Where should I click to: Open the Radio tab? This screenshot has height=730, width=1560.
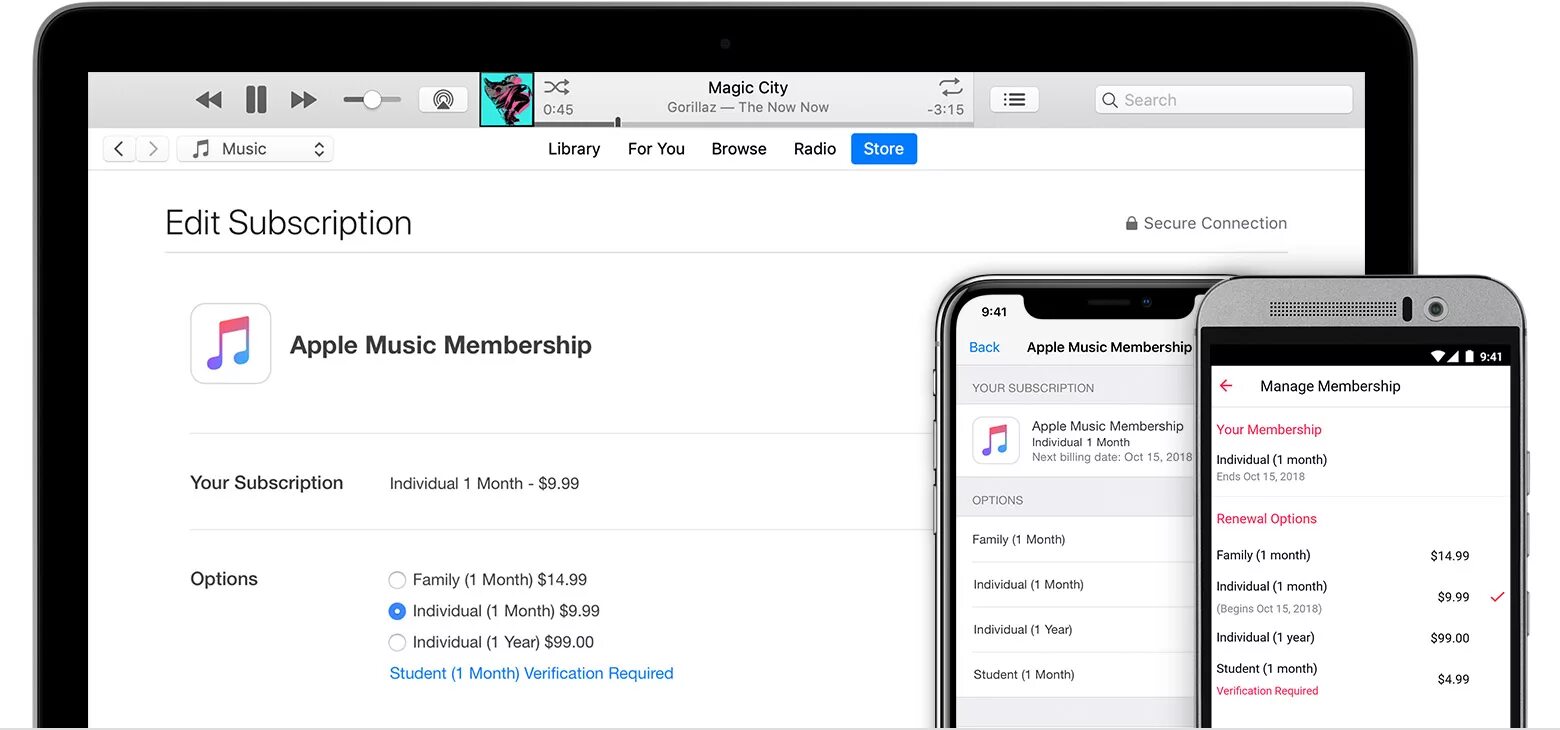click(815, 149)
